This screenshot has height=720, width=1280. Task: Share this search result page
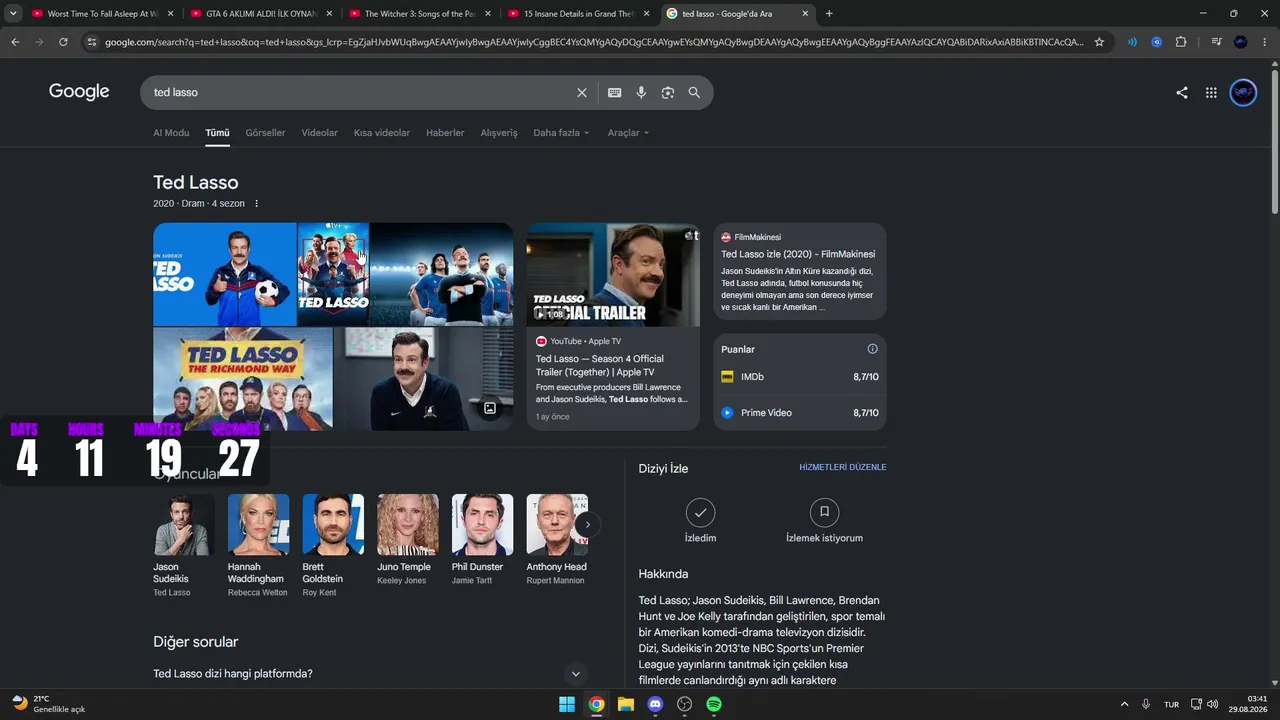click(x=1182, y=93)
